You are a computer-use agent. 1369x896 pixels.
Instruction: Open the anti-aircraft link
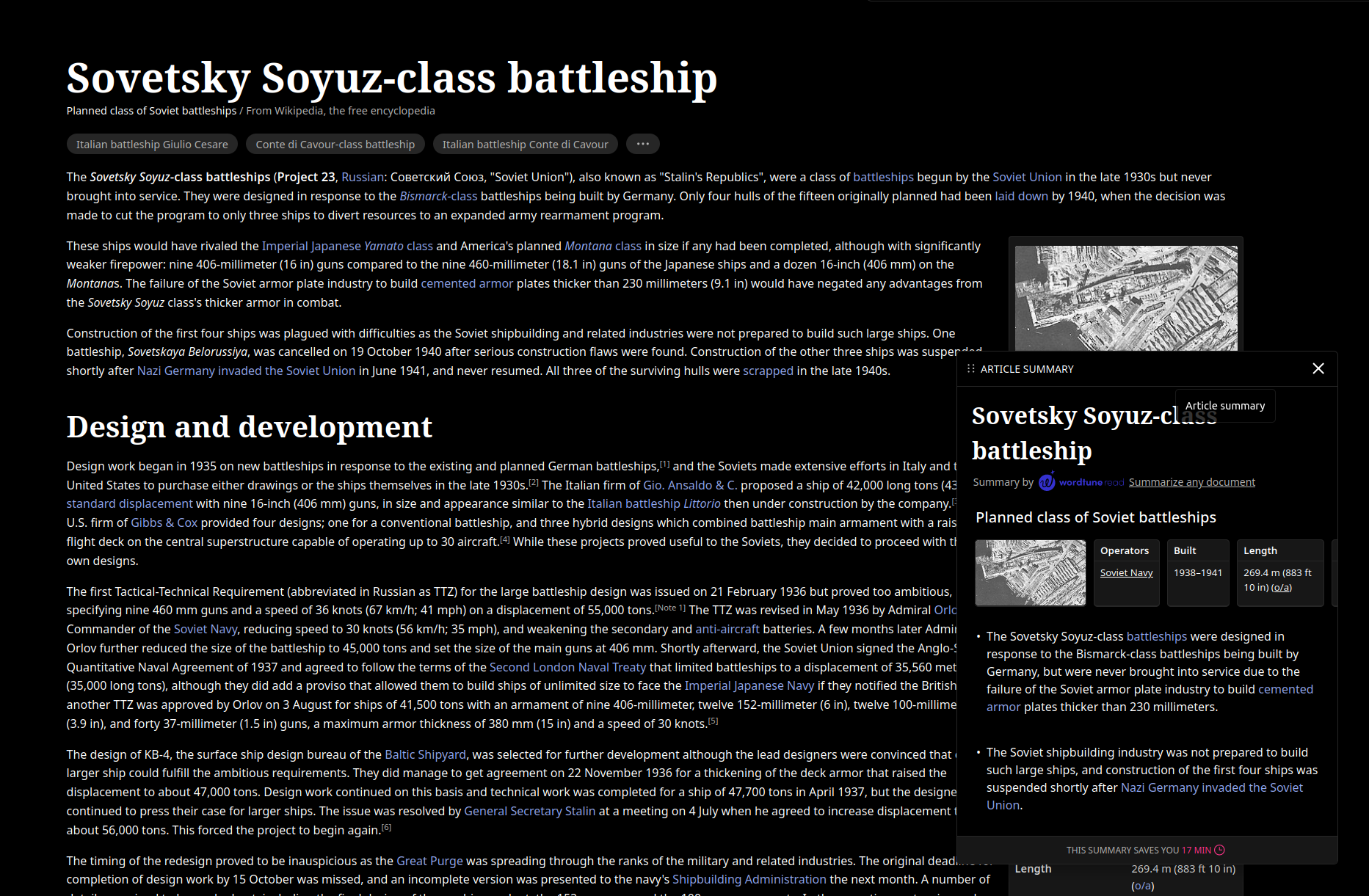pyautogui.click(x=727, y=629)
